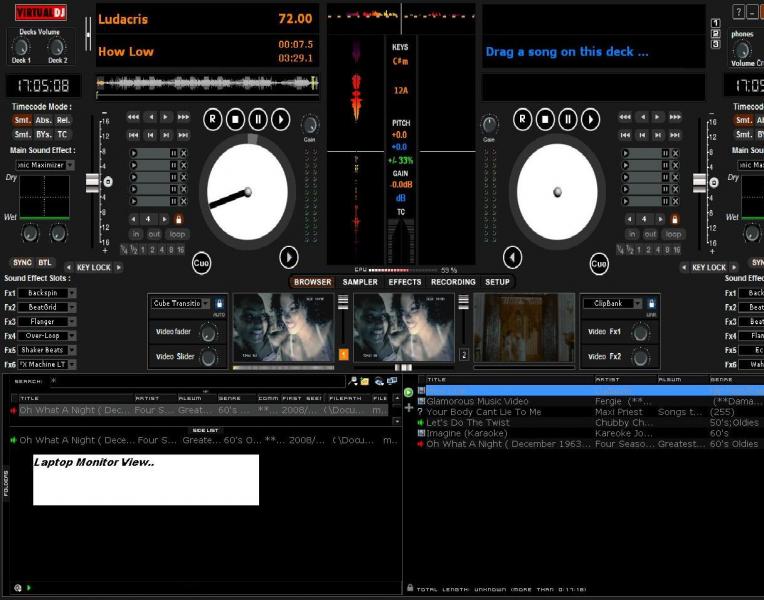The image size is (764, 600).
Task: Click the left deck pitch fader handle
Action: tap(93, 183)
